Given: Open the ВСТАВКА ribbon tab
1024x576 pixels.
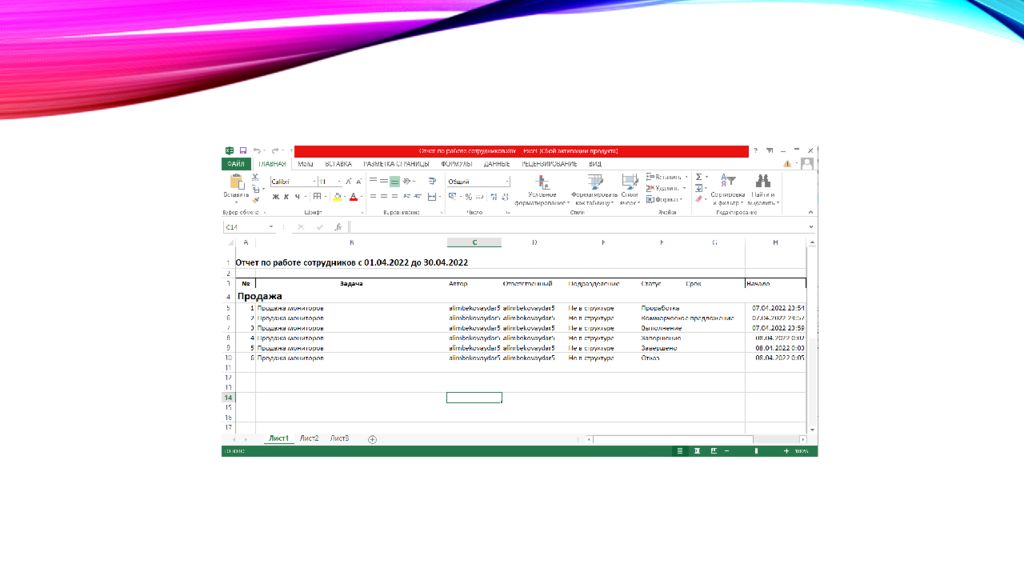Looking at the screenshot, I should click(x=338, y=164).
